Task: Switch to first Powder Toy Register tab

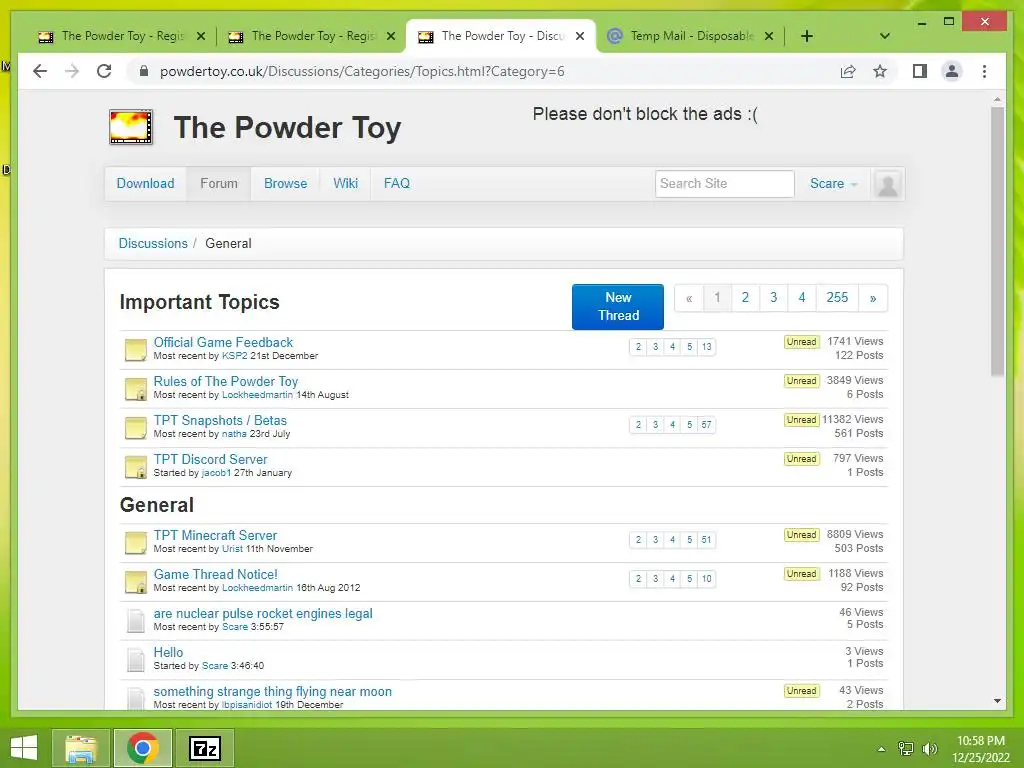Action: [121, 36]
